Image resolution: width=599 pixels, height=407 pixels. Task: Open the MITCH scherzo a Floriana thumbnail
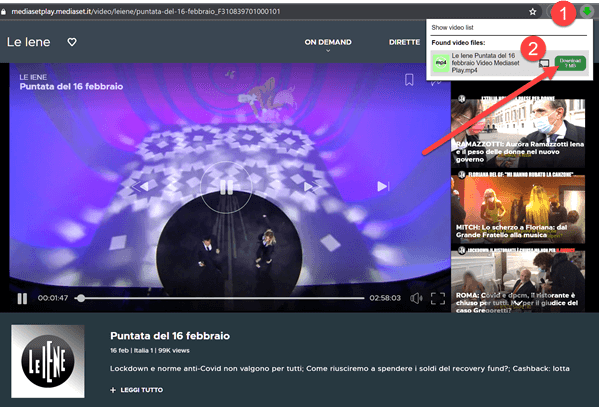[x=518, y=208]
